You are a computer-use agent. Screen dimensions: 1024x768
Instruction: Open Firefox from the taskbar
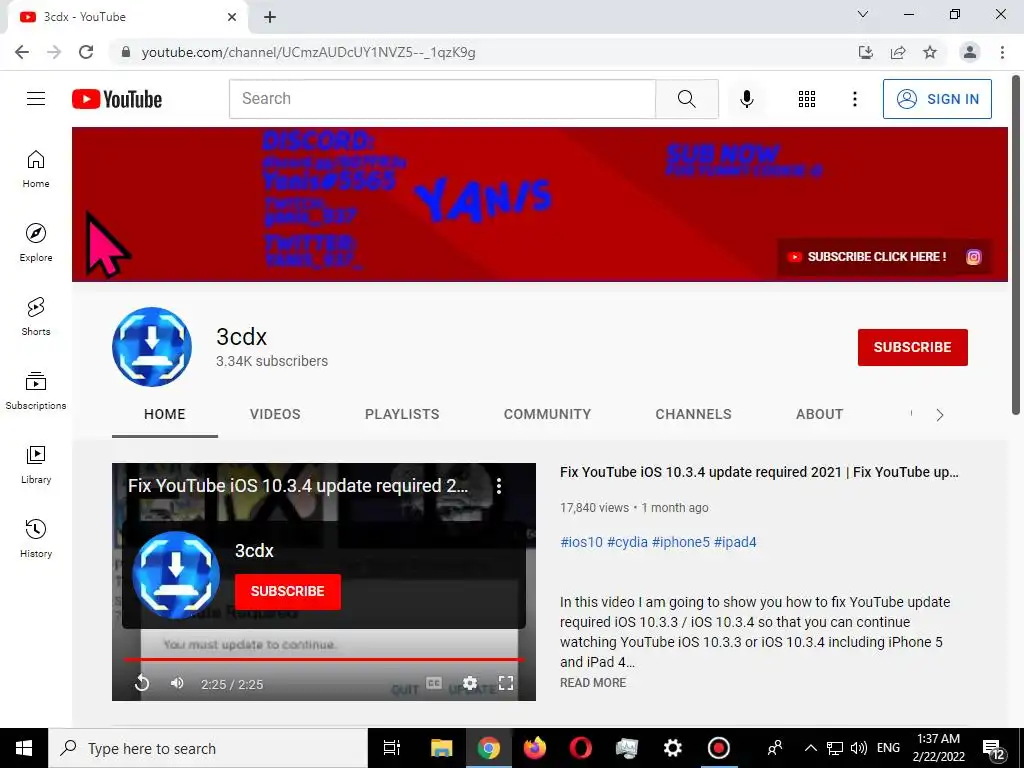[535, 748]
